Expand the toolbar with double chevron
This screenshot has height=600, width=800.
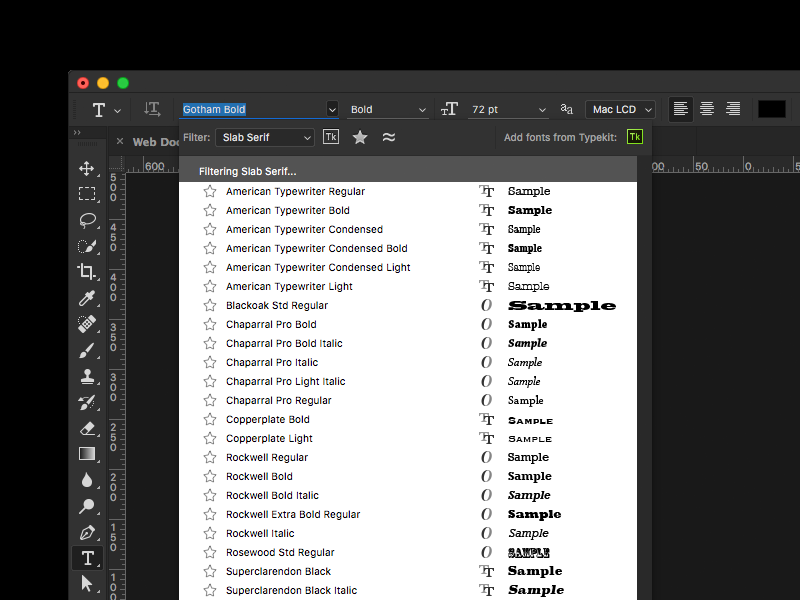click(x=77, y=133)
